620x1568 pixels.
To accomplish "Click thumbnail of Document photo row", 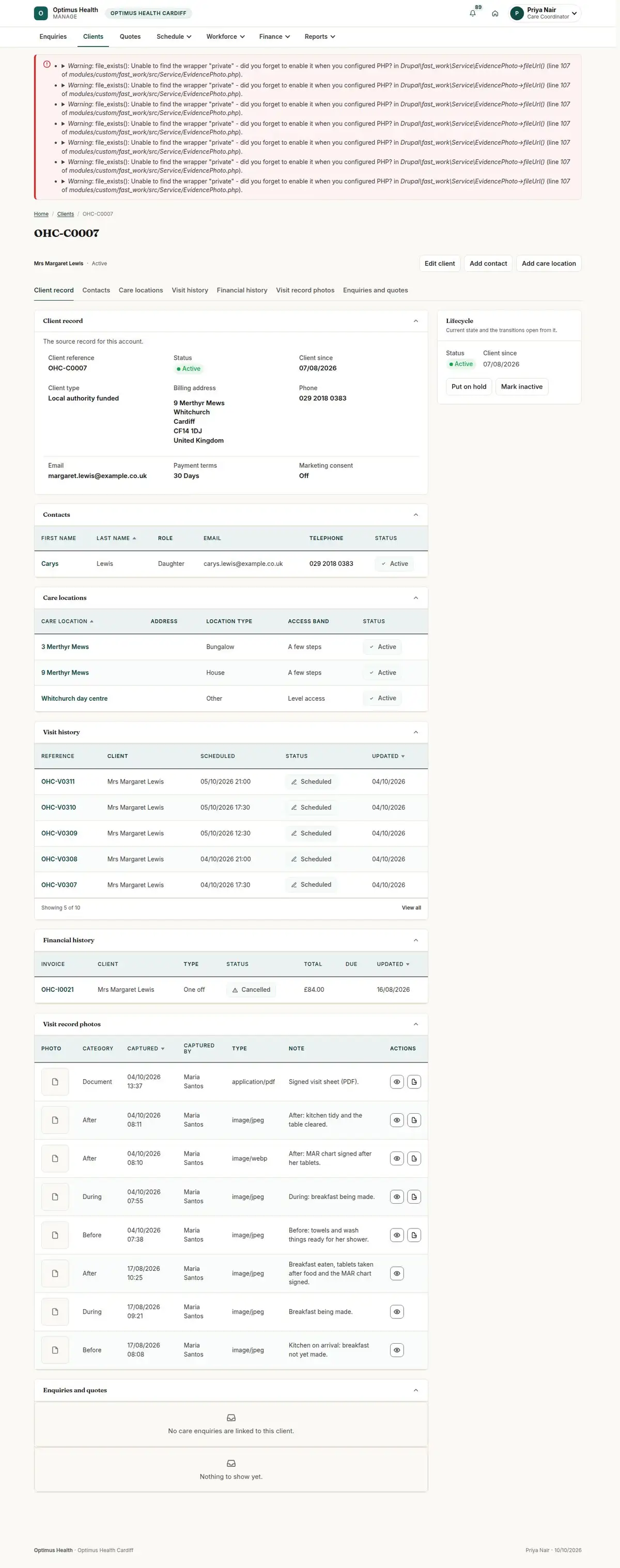I will tap(55, 1082).
